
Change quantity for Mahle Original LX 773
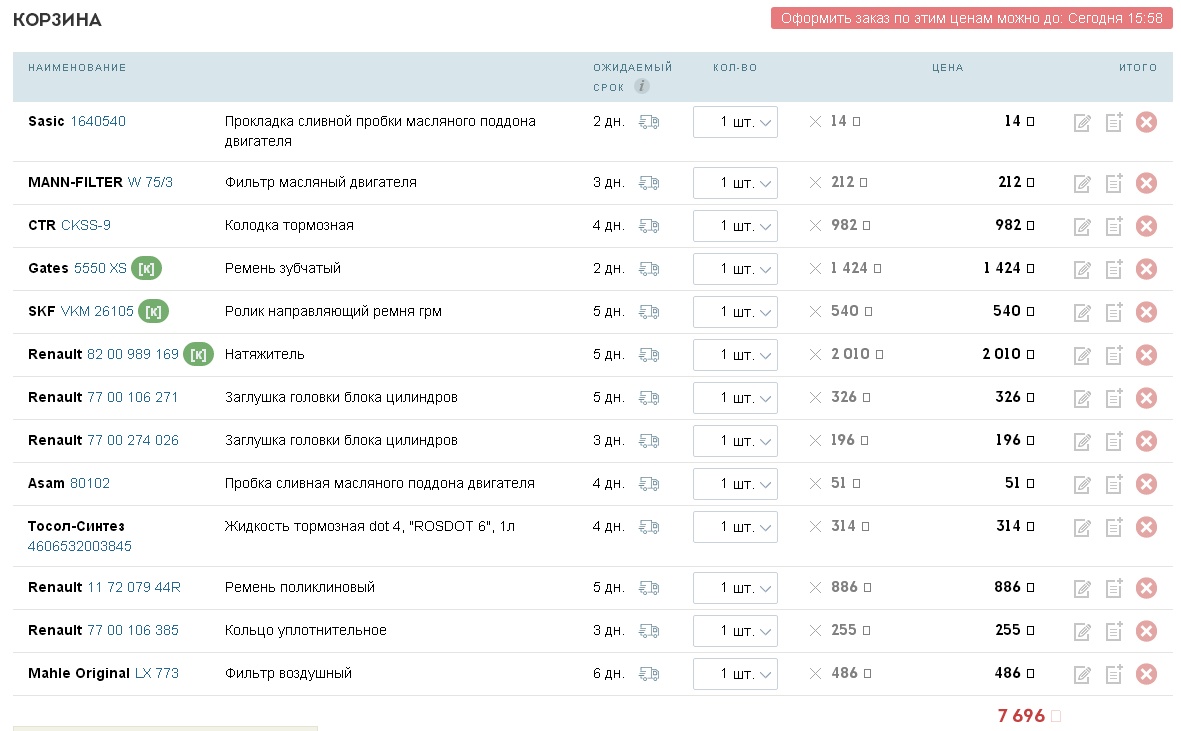coord(735,674)
